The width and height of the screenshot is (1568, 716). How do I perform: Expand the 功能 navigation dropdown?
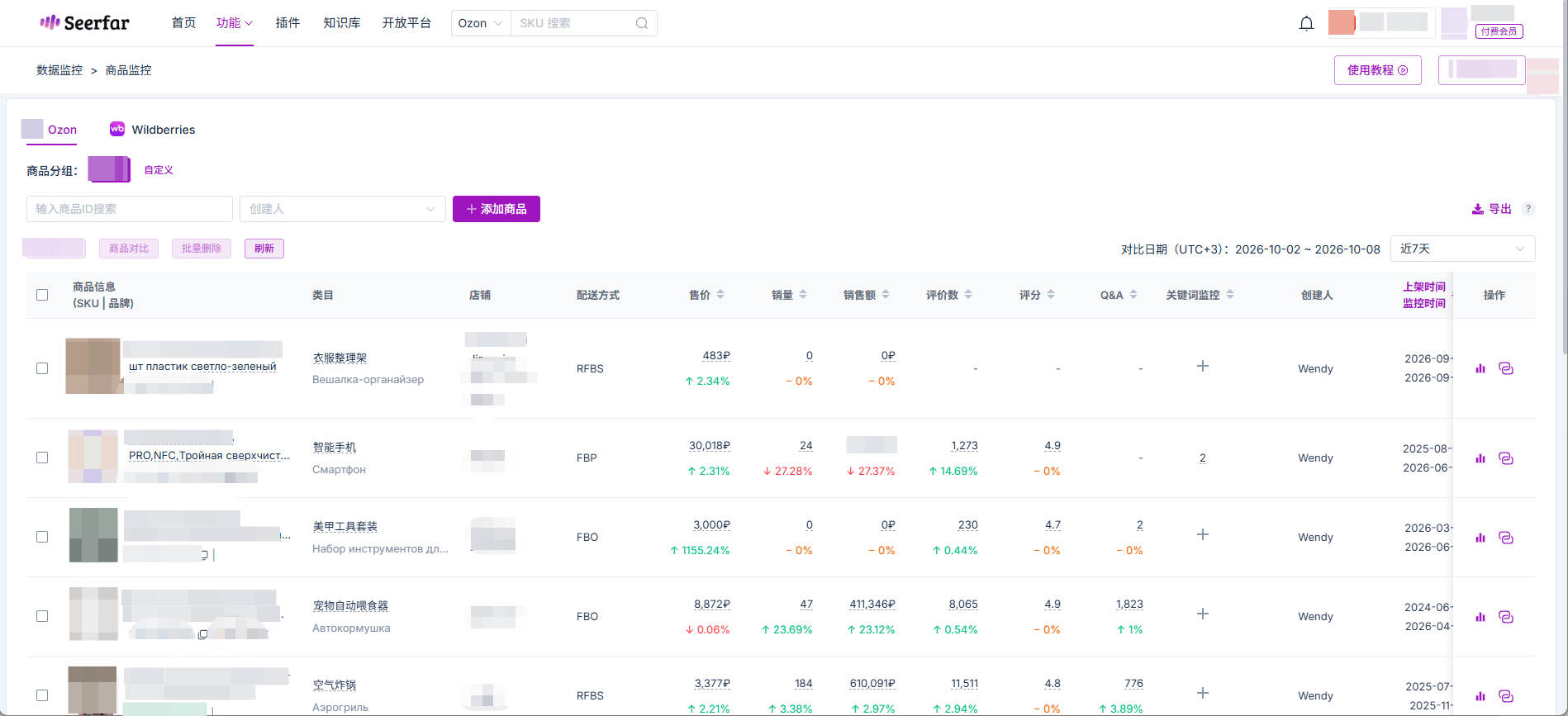tap(235, 23)
